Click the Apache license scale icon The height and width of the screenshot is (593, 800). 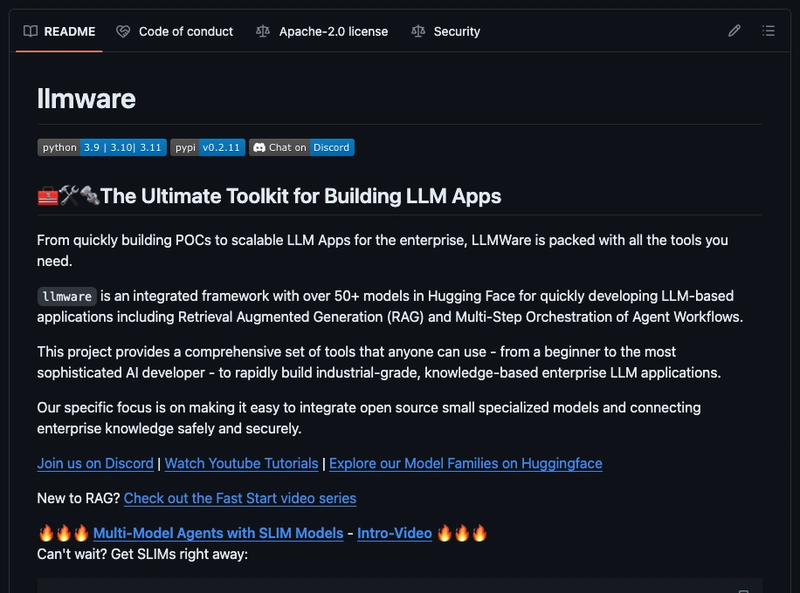[x=263, y=32]
